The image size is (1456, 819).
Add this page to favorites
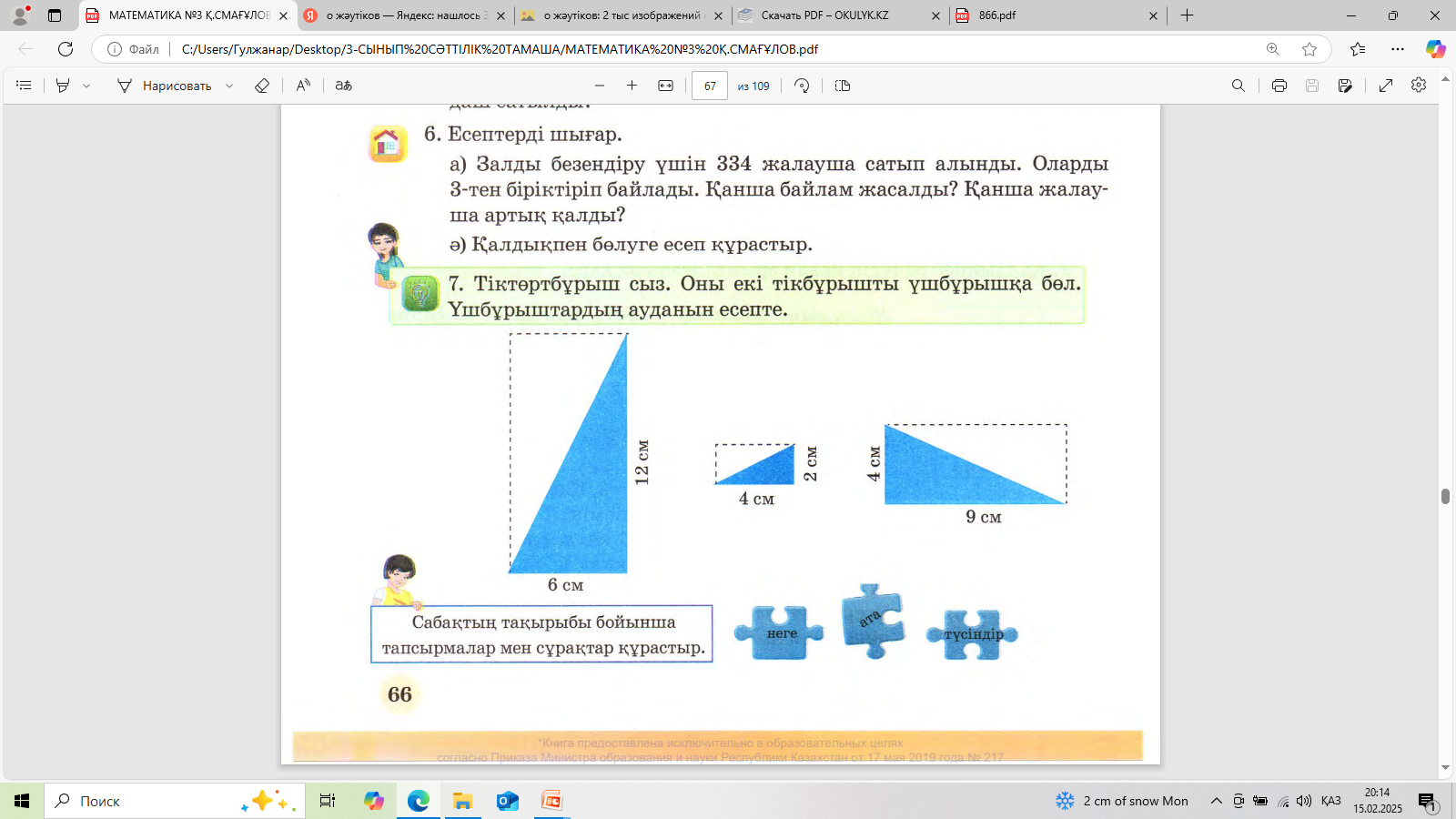coord(1309,49)
